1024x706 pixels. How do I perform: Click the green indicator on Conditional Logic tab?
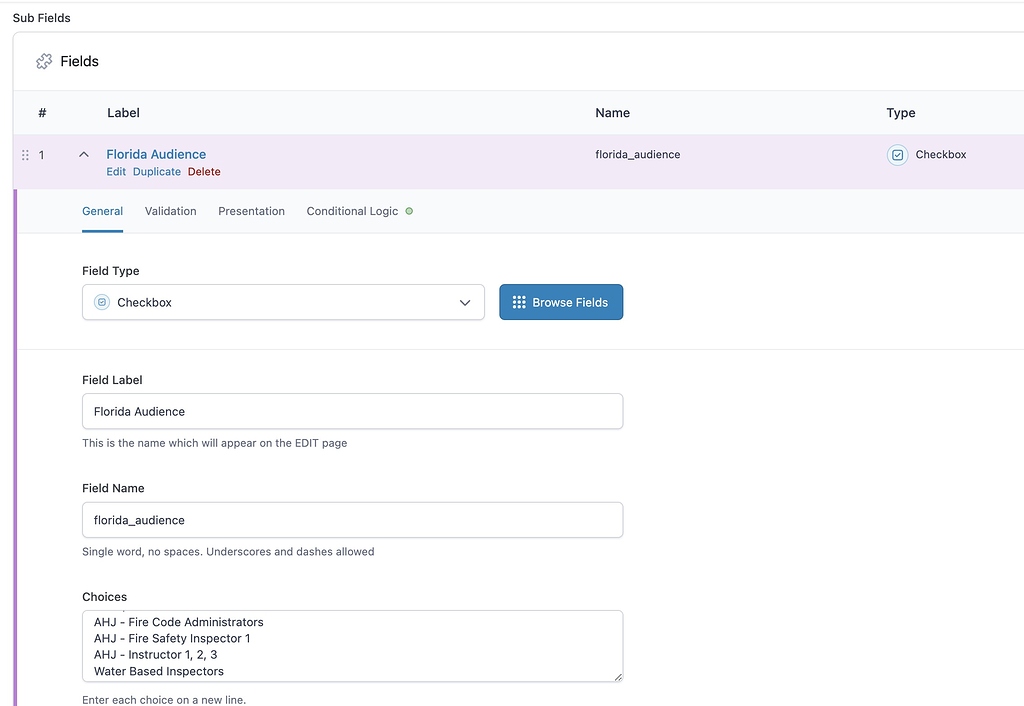point(410,211)
